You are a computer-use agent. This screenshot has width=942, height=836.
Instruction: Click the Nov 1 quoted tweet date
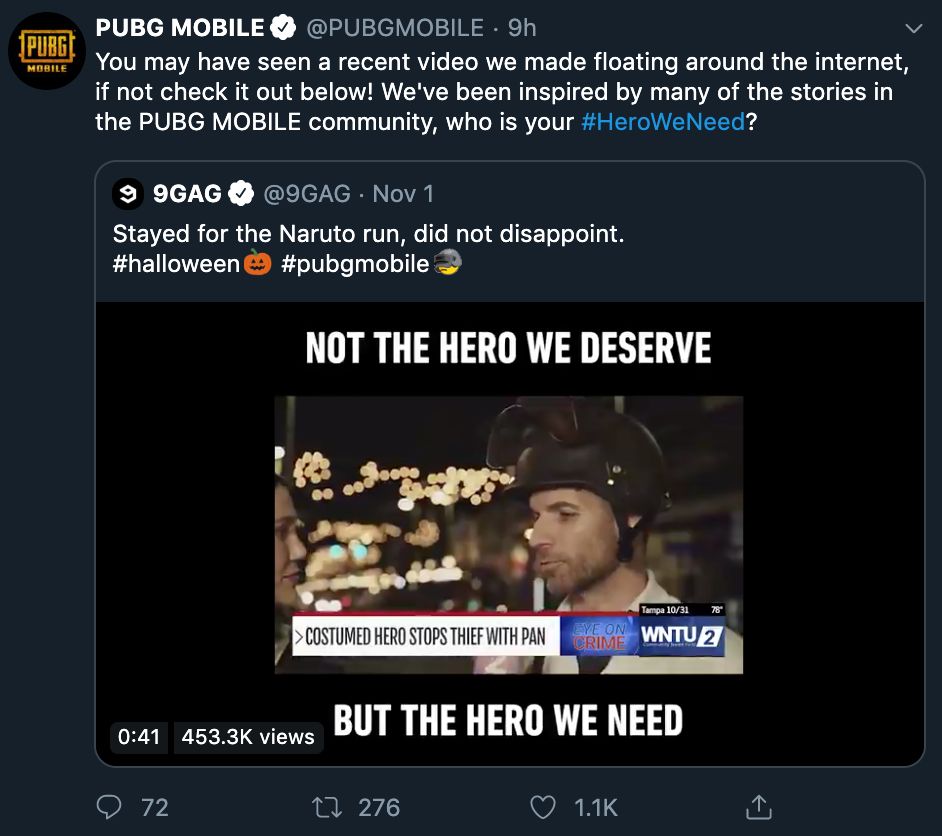403,193
